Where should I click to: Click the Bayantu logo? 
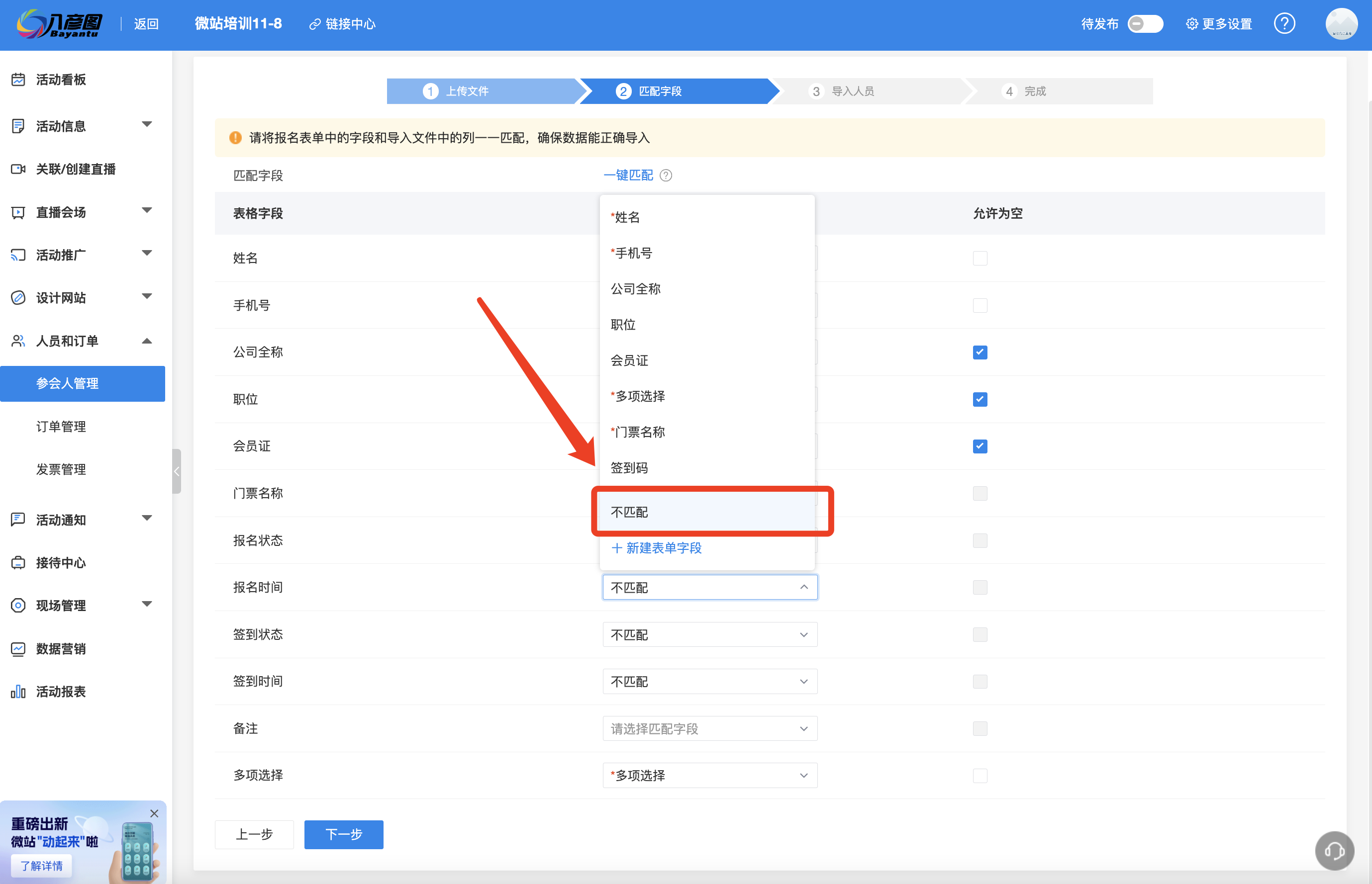[60, 24]
